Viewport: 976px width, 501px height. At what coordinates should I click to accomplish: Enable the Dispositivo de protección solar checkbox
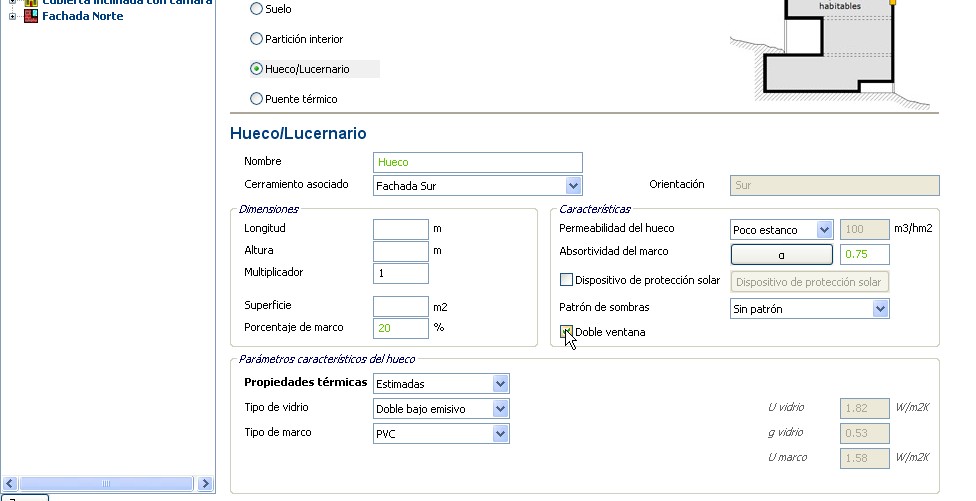[x=567, y=281]
